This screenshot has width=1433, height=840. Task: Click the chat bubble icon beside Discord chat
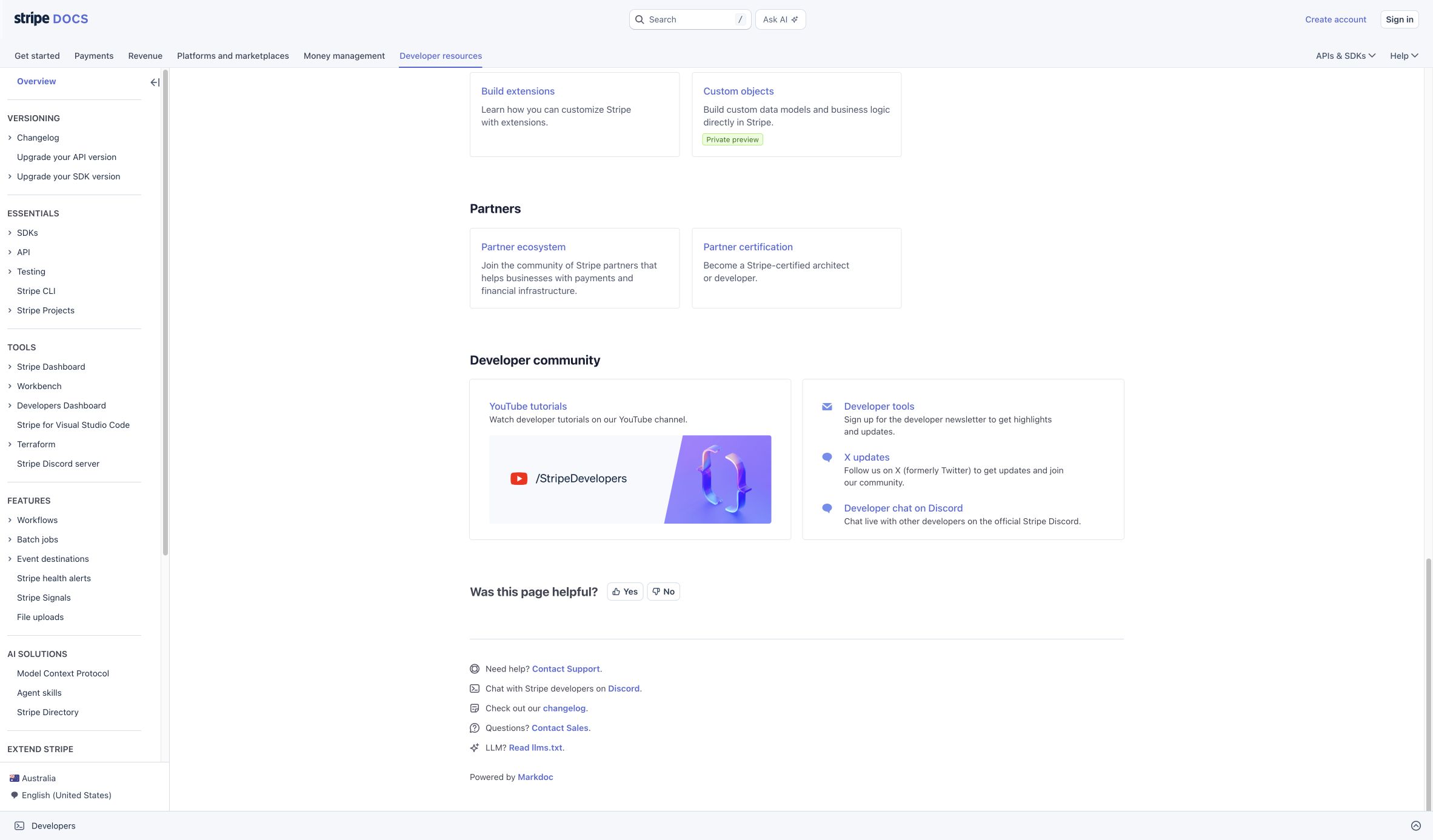click(x=827, y=508)
